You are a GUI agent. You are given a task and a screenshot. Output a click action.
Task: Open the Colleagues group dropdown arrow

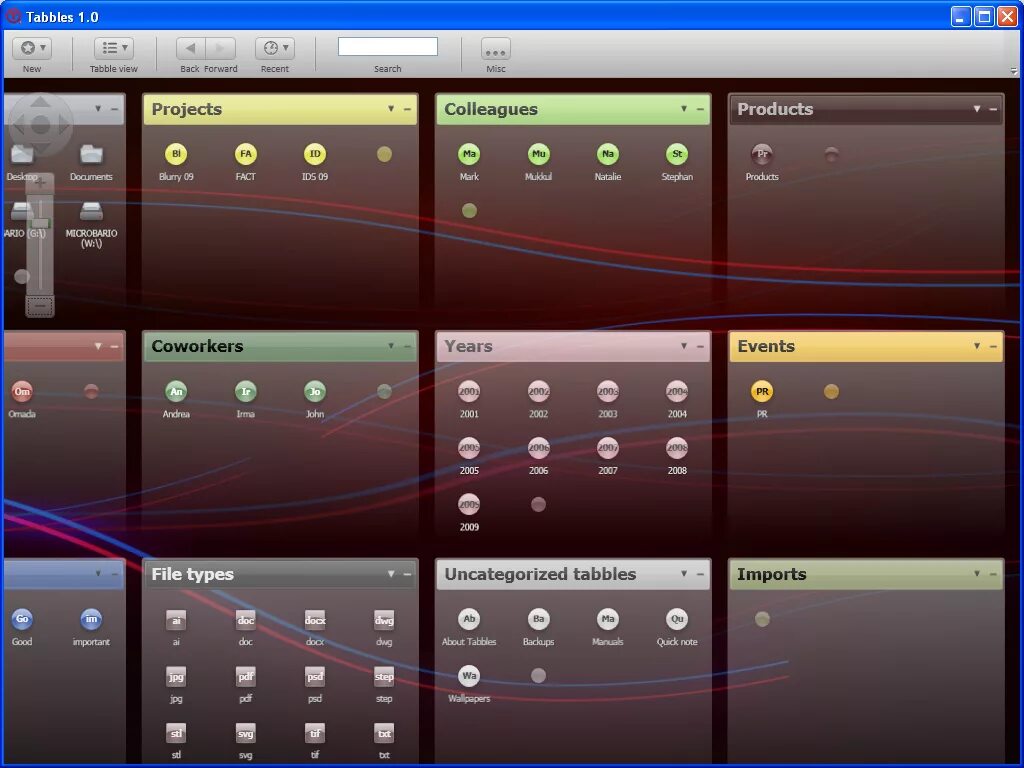coord(684,109)
